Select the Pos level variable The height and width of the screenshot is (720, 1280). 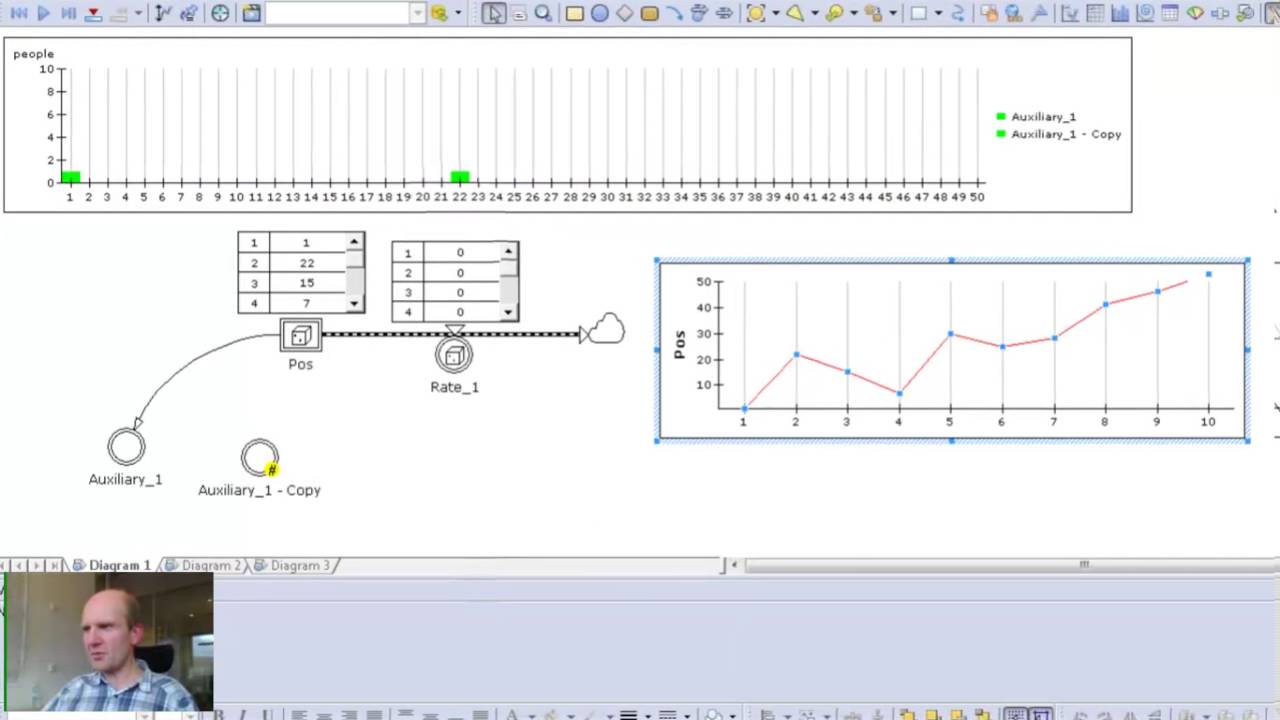(x=301, y=336)
